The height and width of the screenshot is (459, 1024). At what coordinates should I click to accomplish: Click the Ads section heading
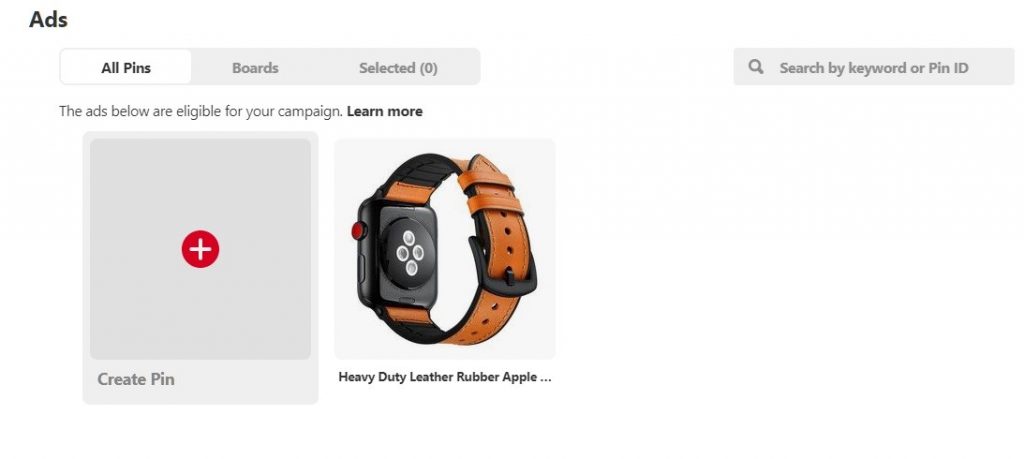48,19
